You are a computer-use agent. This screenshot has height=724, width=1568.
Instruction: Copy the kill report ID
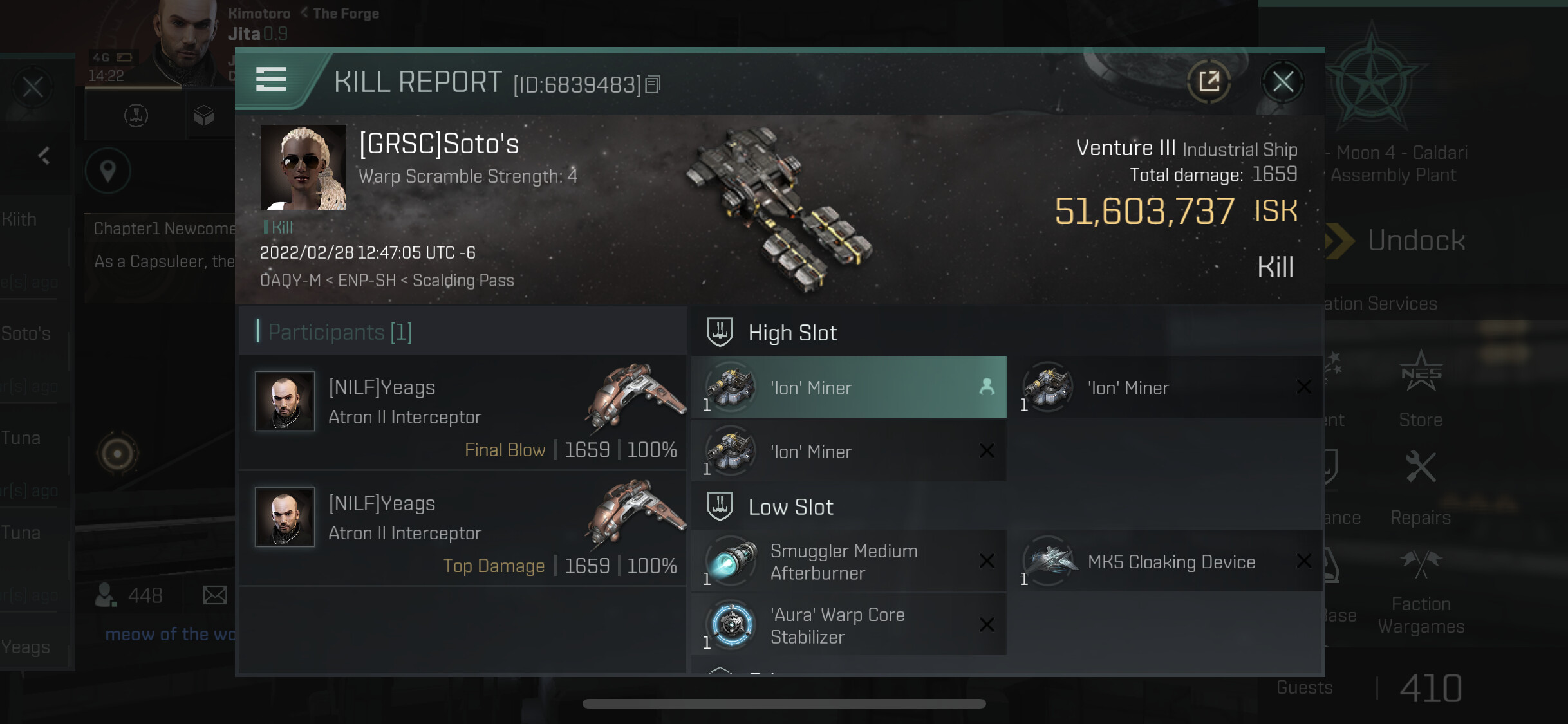click(x=653, y=84)
